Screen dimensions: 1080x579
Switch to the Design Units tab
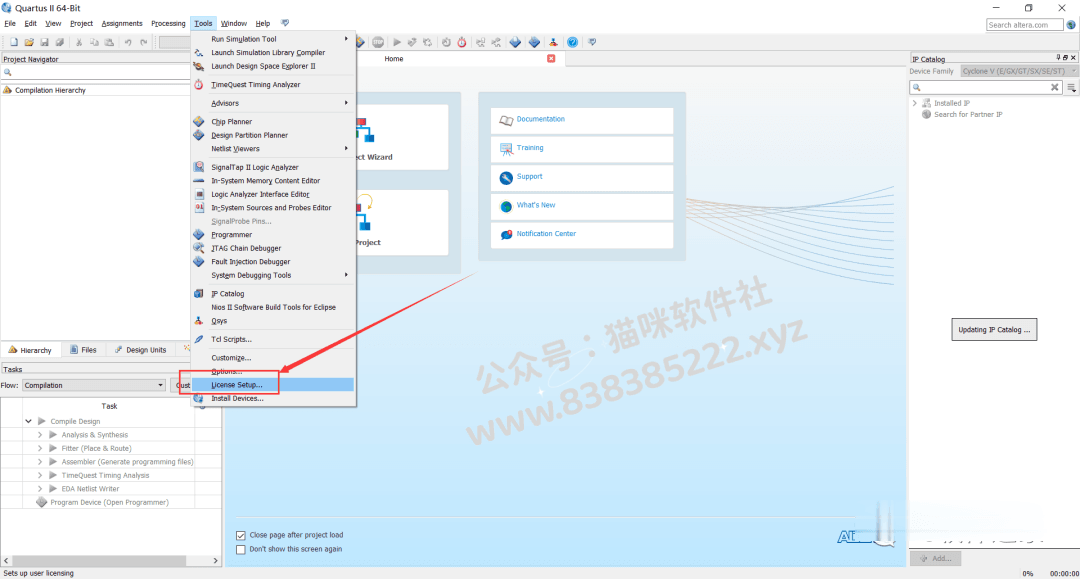point(141,350)
